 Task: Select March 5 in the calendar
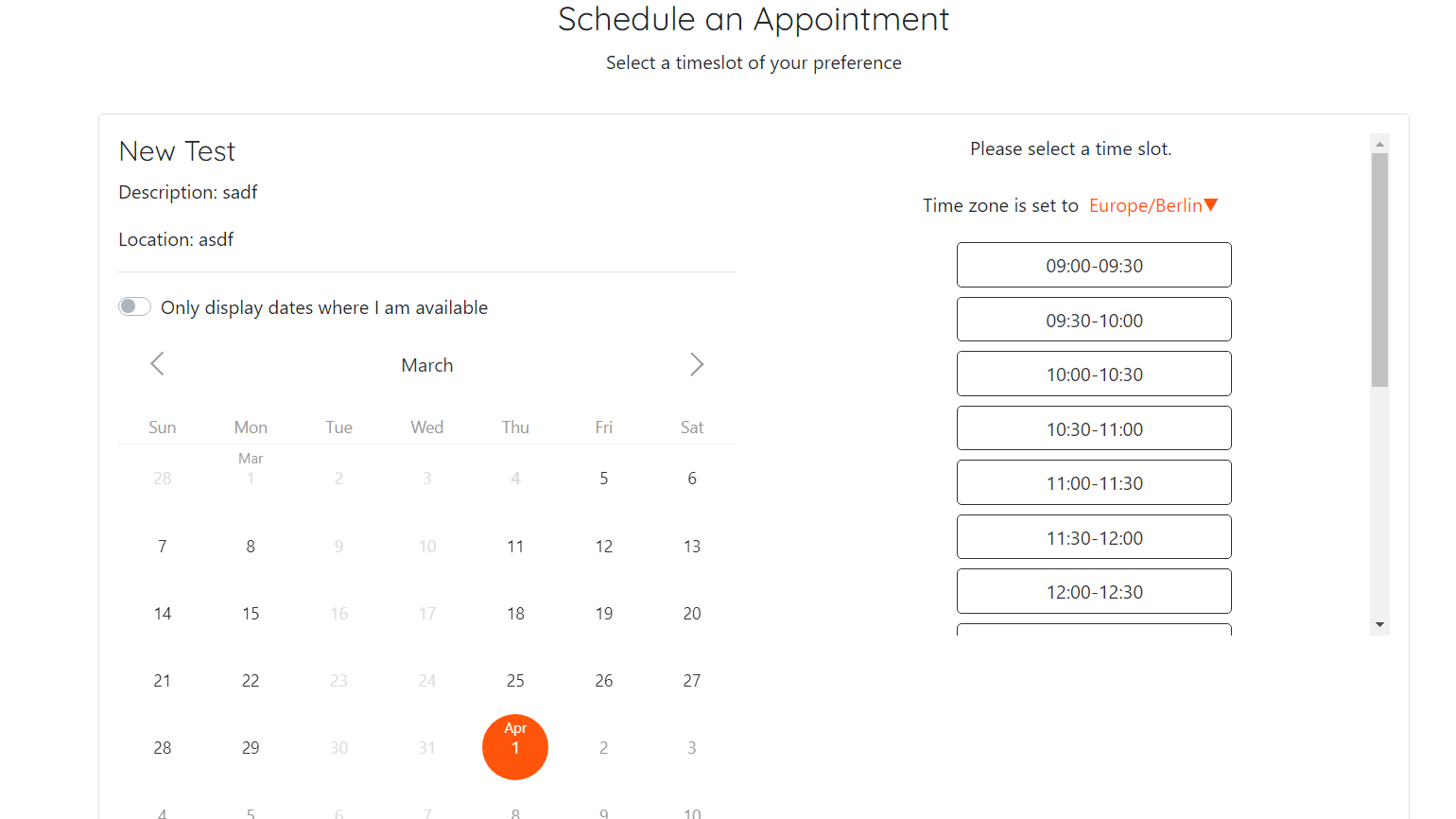[x=603, y=478]
